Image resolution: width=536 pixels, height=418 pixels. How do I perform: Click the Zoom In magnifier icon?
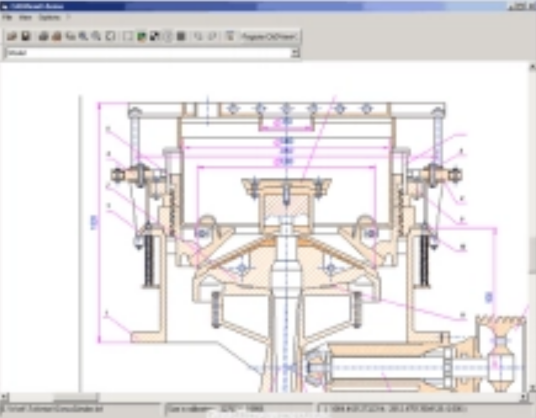pyautogui.click(x=83, y=36)
